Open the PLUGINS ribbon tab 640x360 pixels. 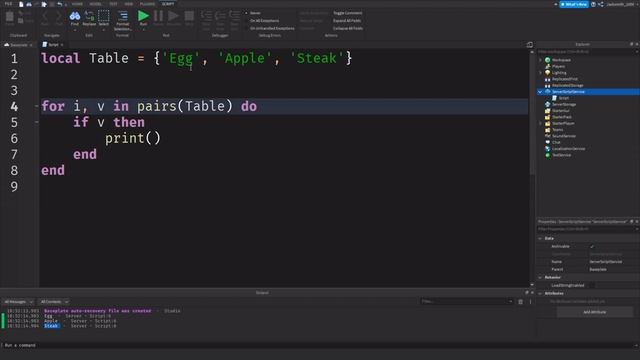[x=147, y=4]
